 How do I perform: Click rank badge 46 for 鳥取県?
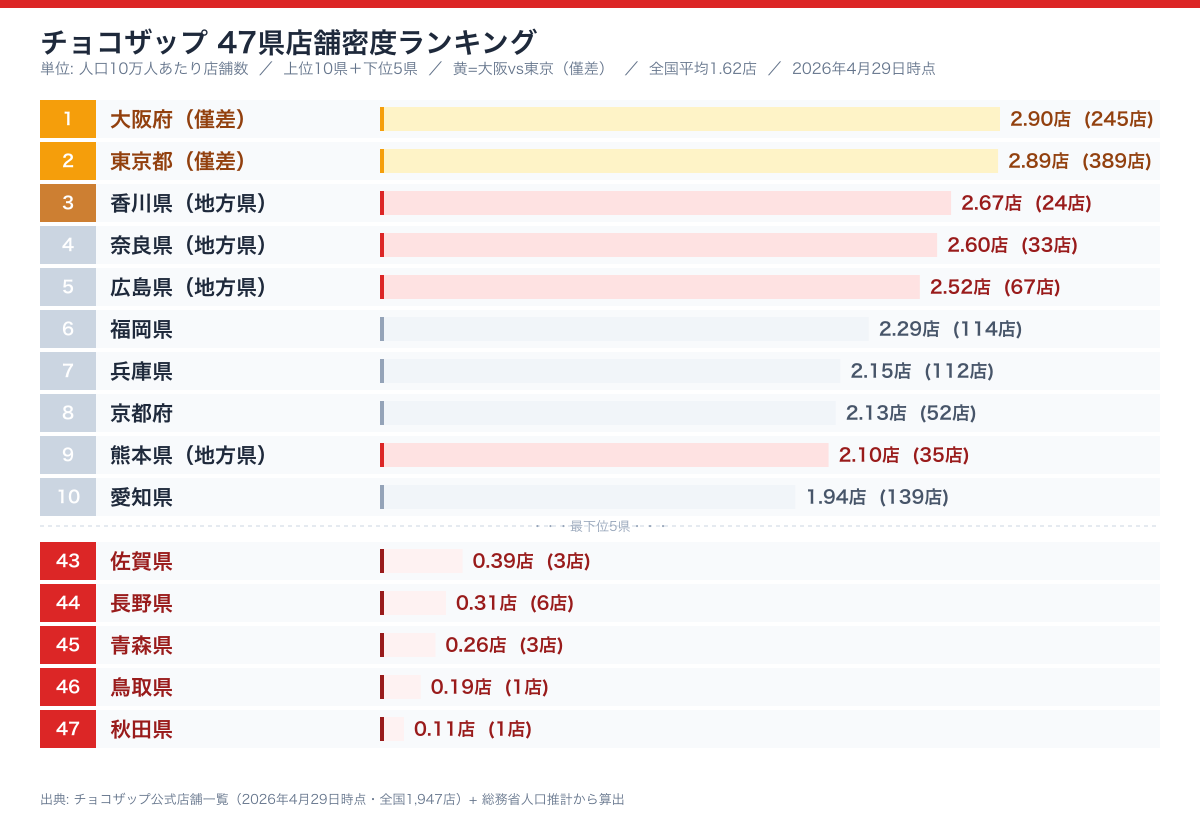coord(68,687)
